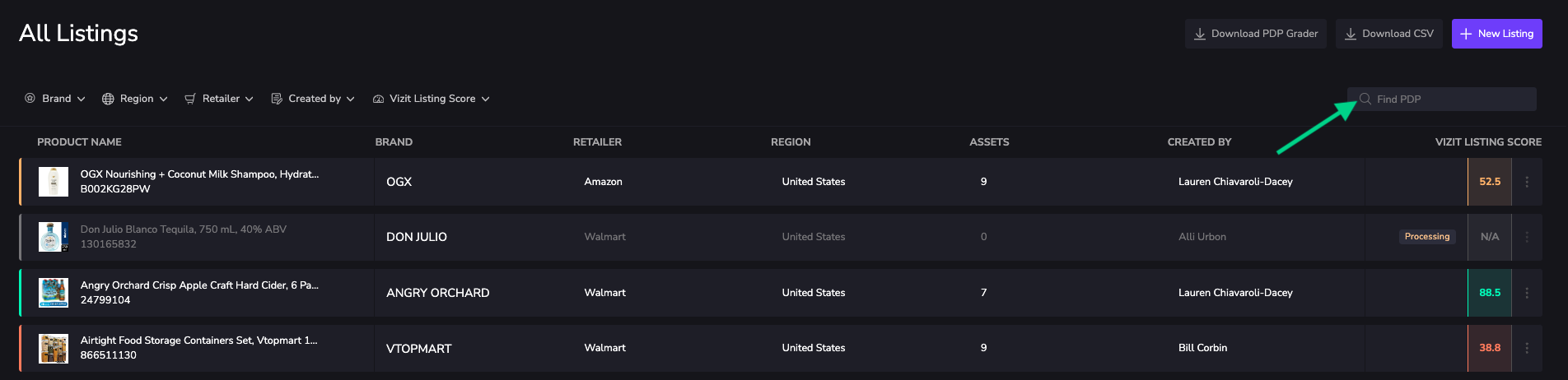1568x380 pixels.
Task: Open the OGX Nourishing Coconut Milk Shampoo listing
Action: click(x=199, y=174)
